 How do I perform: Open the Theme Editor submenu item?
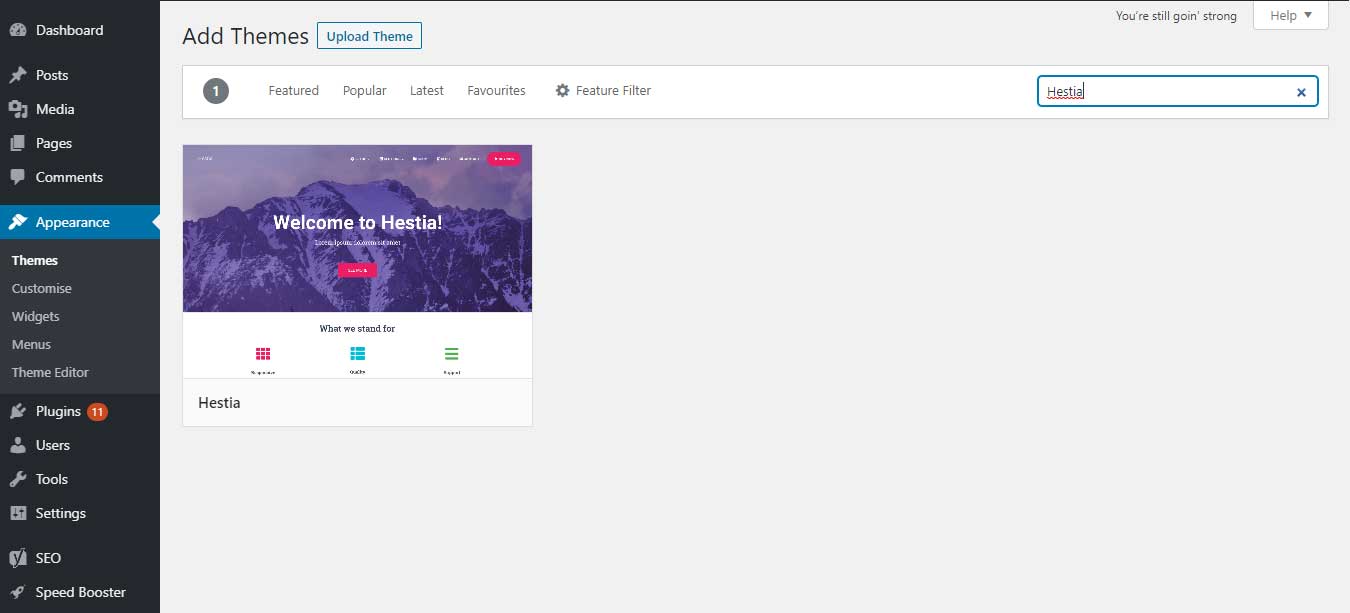(x=50, y=372)
